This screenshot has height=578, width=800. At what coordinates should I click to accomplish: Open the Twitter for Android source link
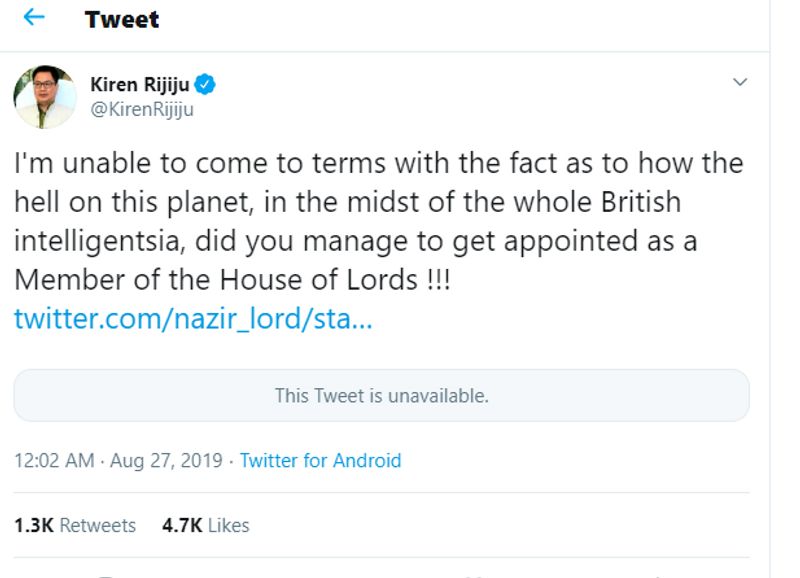(x=320, y=461)
